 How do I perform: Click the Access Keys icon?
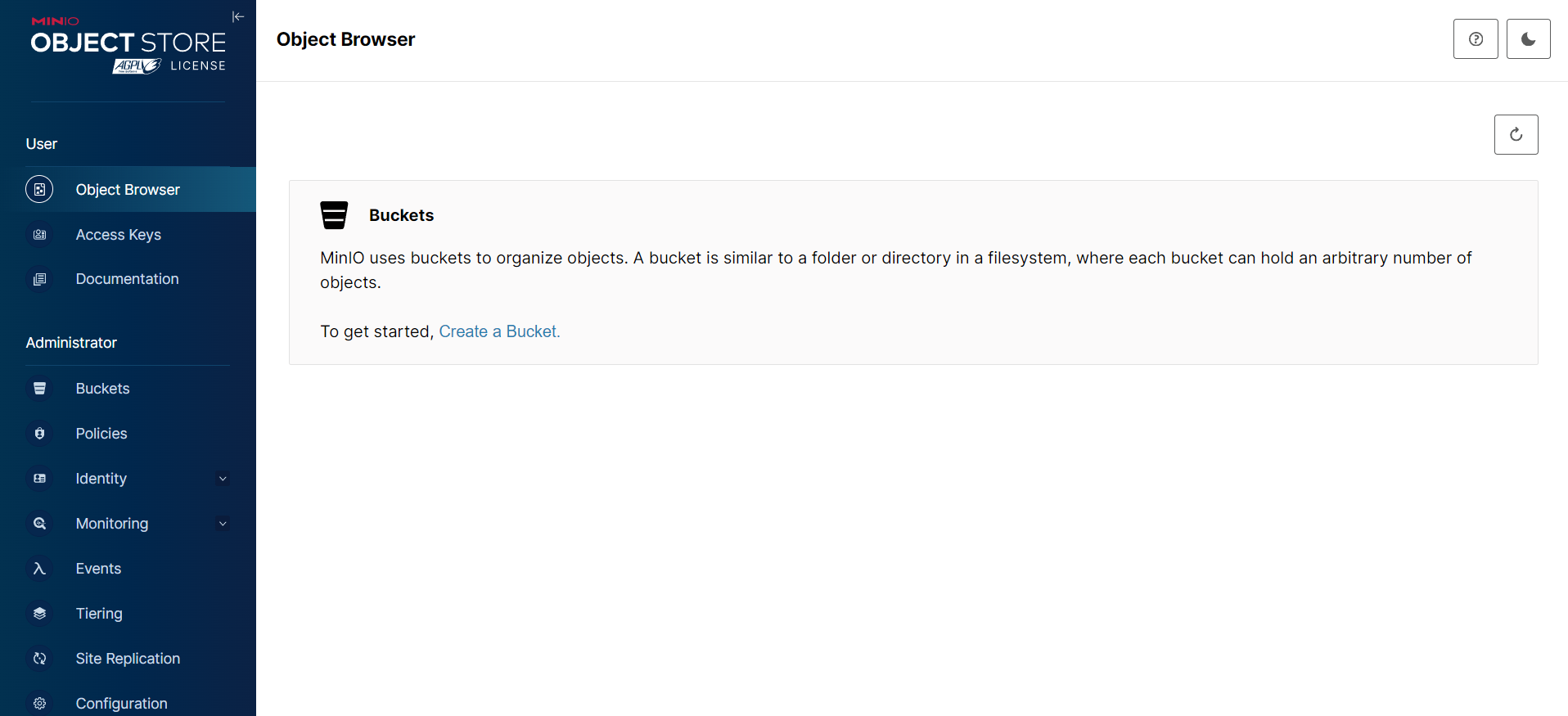(39, 235)
